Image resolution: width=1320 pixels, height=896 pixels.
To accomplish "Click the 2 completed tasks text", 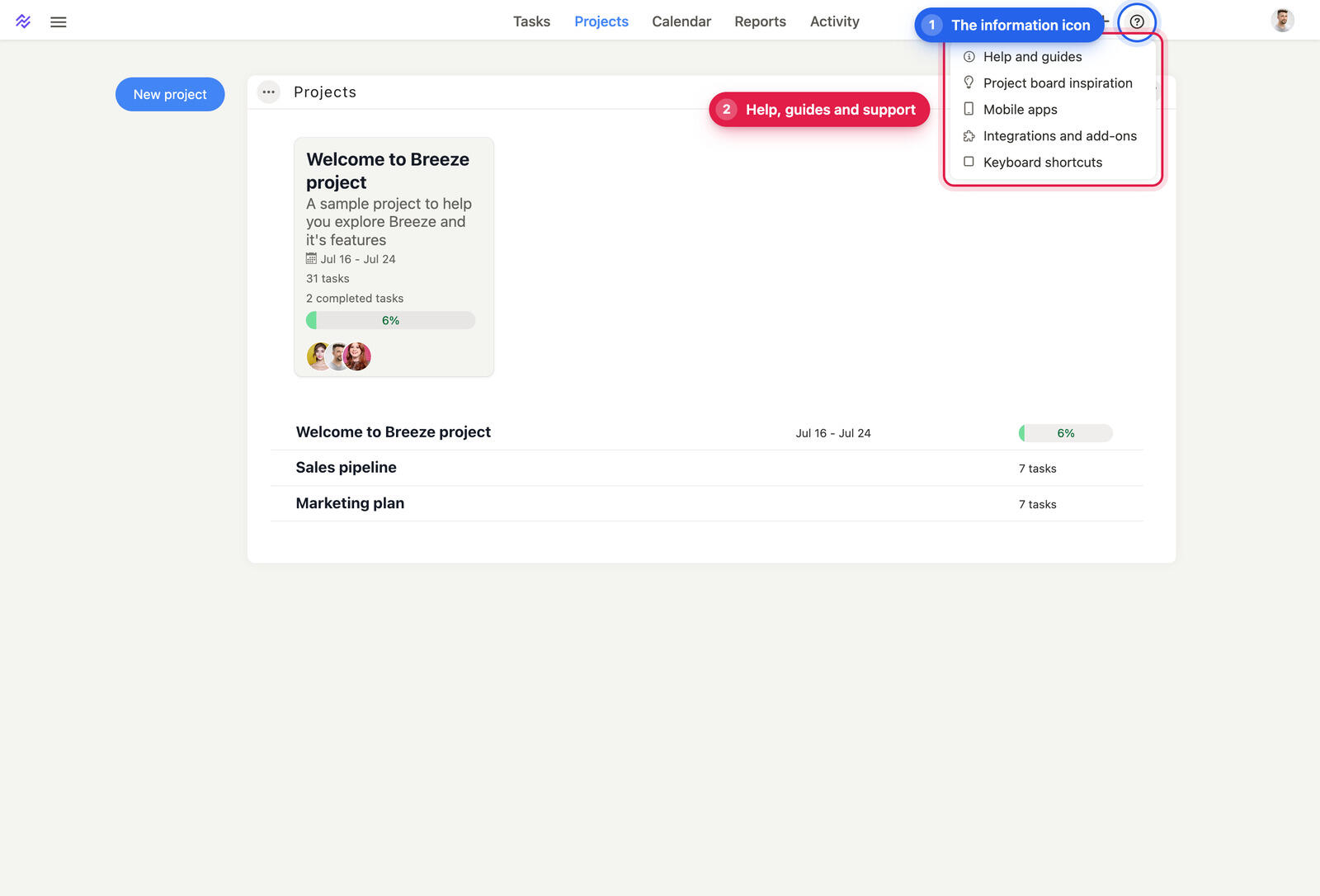I will pos(355,299).
